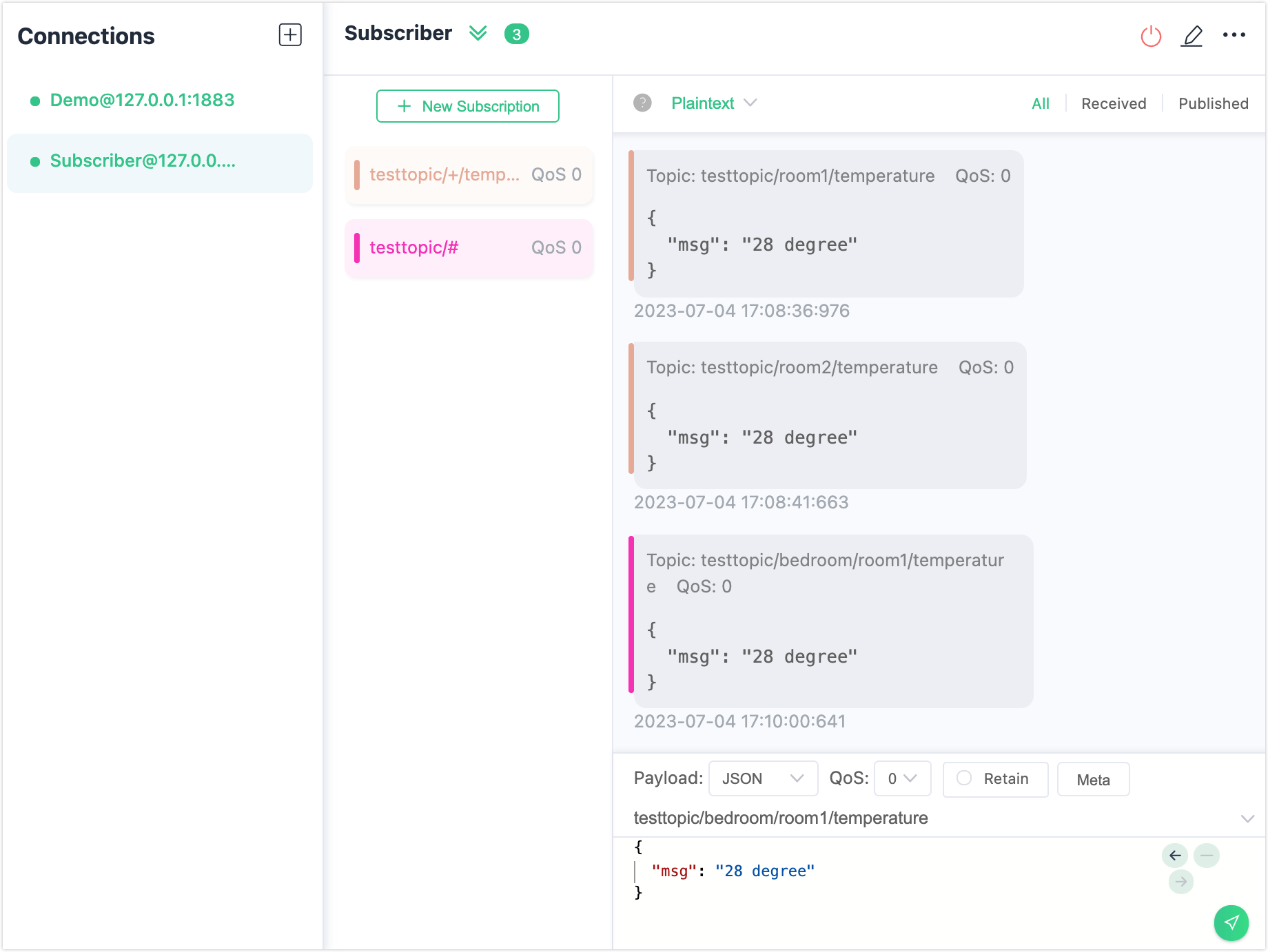Open the edit connection pencil icon

(x=1192, y=36)
